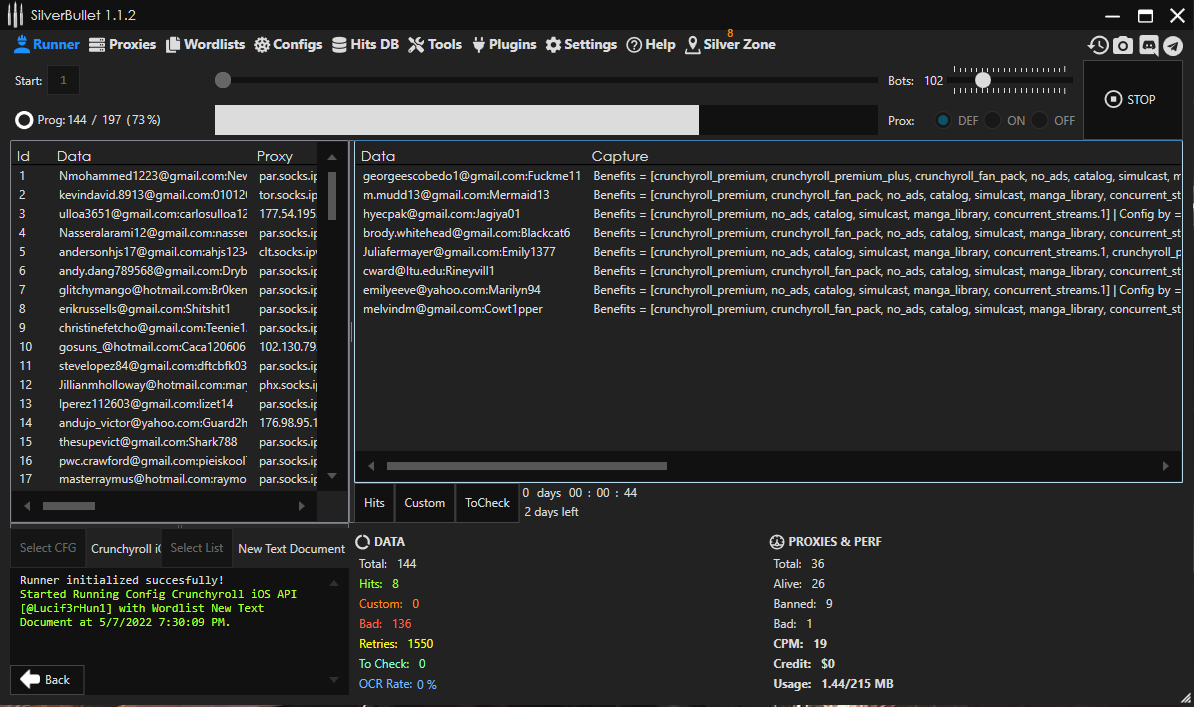Click the Bots count slider handle
The height and width of the screenshot is (707, 1194).
pos(983,80)
